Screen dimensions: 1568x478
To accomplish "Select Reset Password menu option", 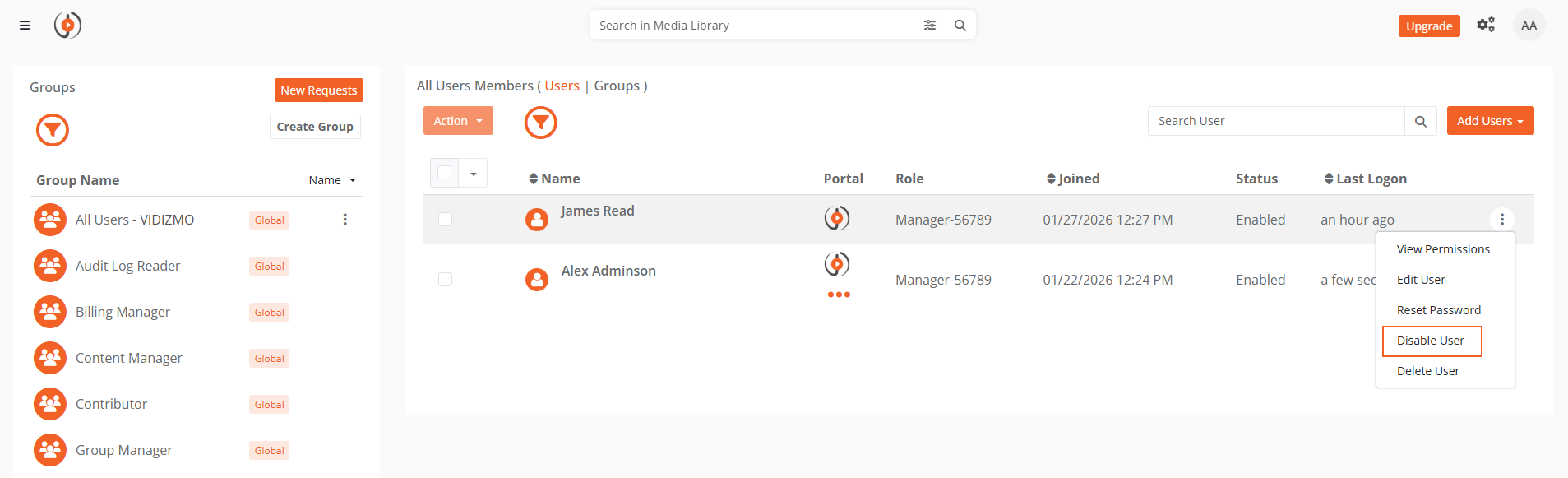I will click(x=1439, y=310).
